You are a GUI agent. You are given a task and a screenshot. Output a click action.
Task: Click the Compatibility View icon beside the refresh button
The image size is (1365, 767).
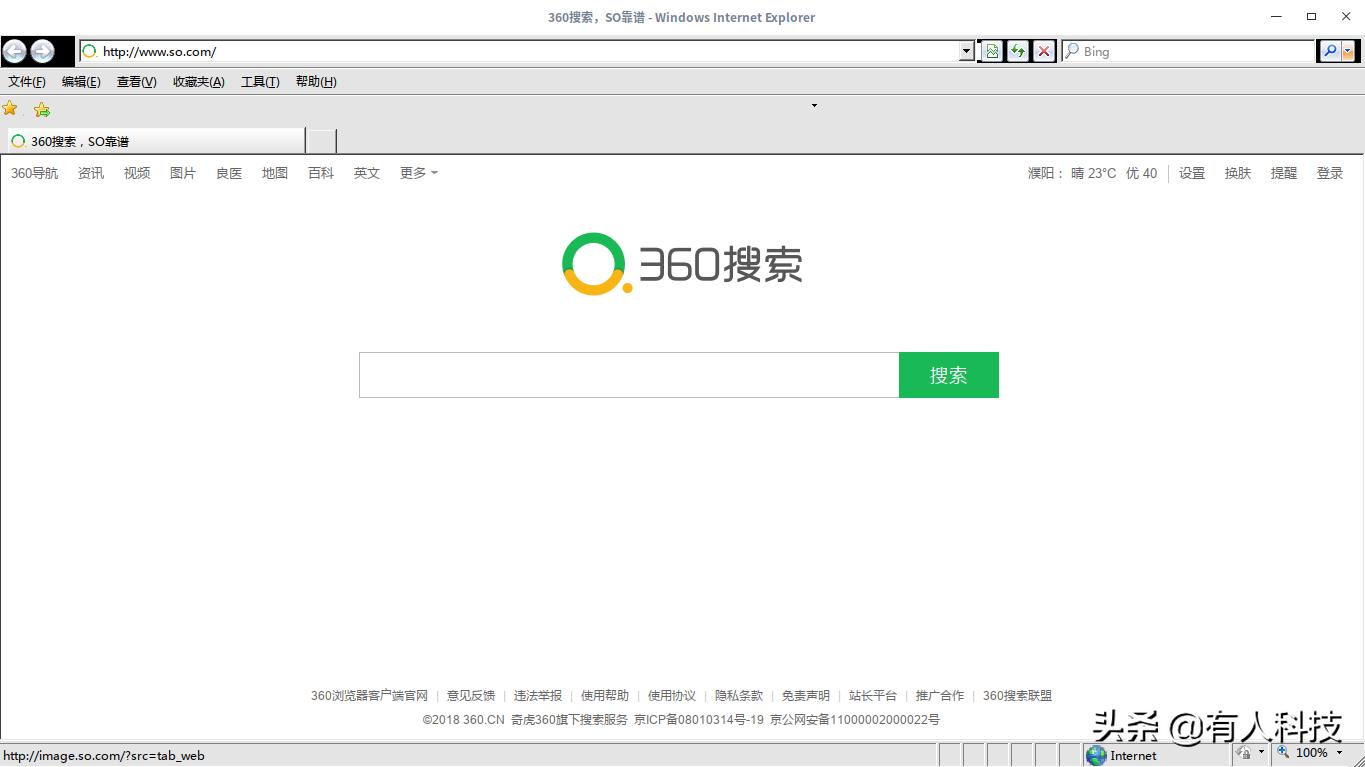(x=991, y=51)
